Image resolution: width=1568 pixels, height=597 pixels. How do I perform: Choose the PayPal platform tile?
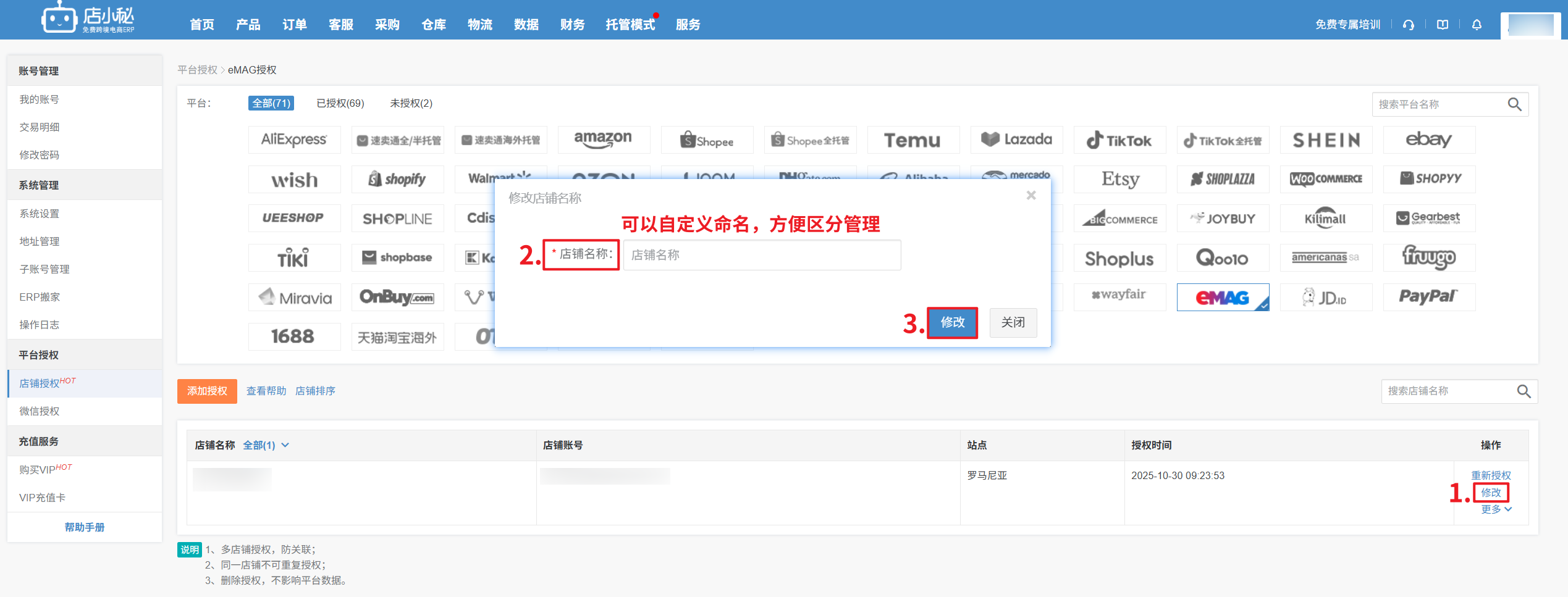1428,298
